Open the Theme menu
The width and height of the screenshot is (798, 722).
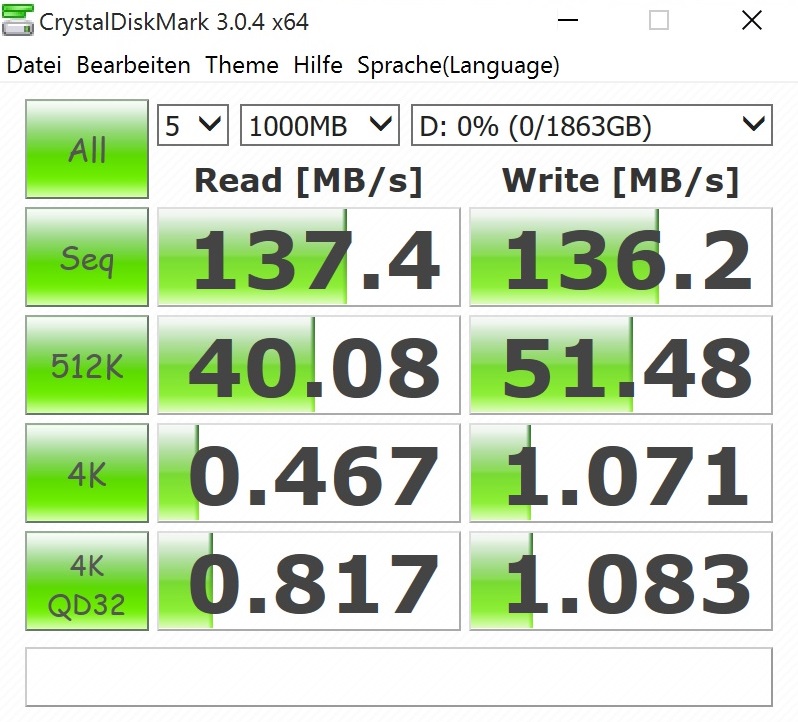click(242, 65)
